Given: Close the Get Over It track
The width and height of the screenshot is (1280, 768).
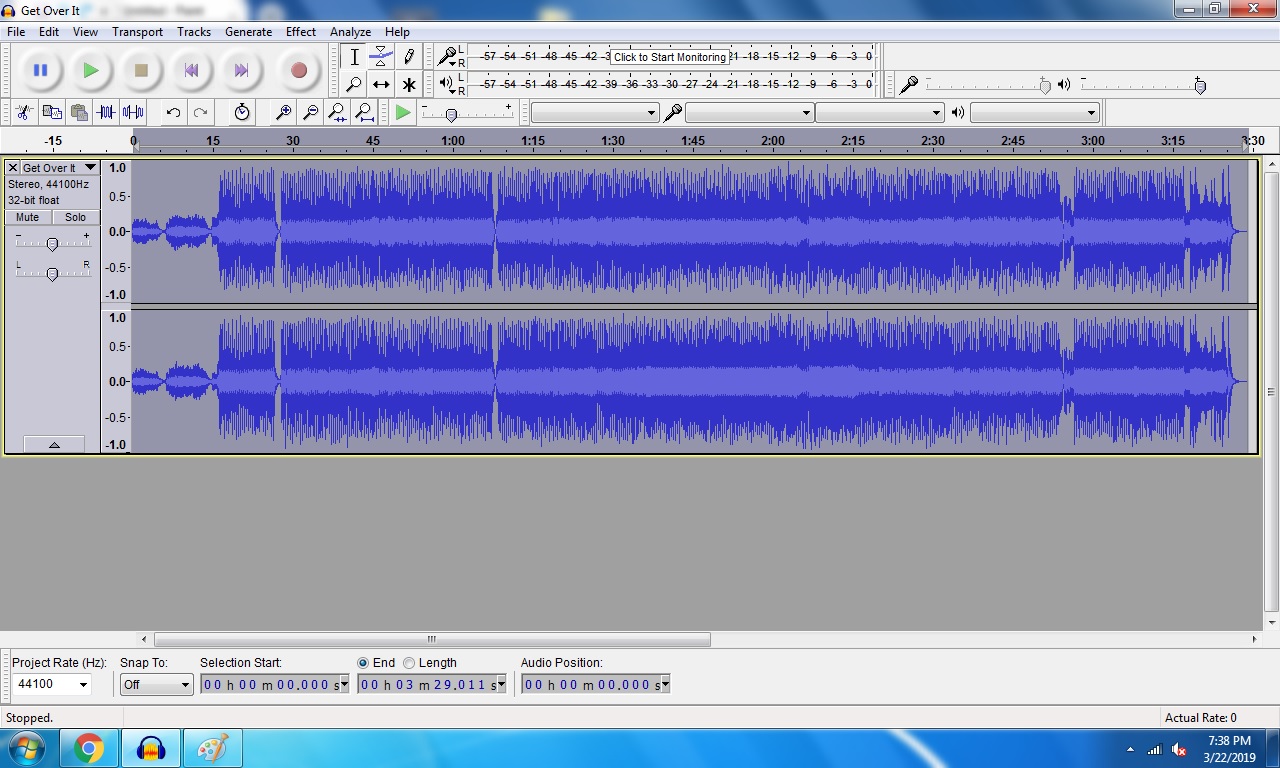Looking at the screenshot, I should tap(13, 168).
